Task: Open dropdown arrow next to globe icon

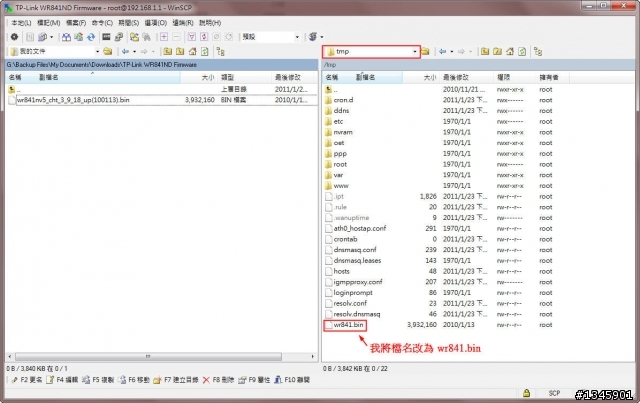Action: pos(322,37)
